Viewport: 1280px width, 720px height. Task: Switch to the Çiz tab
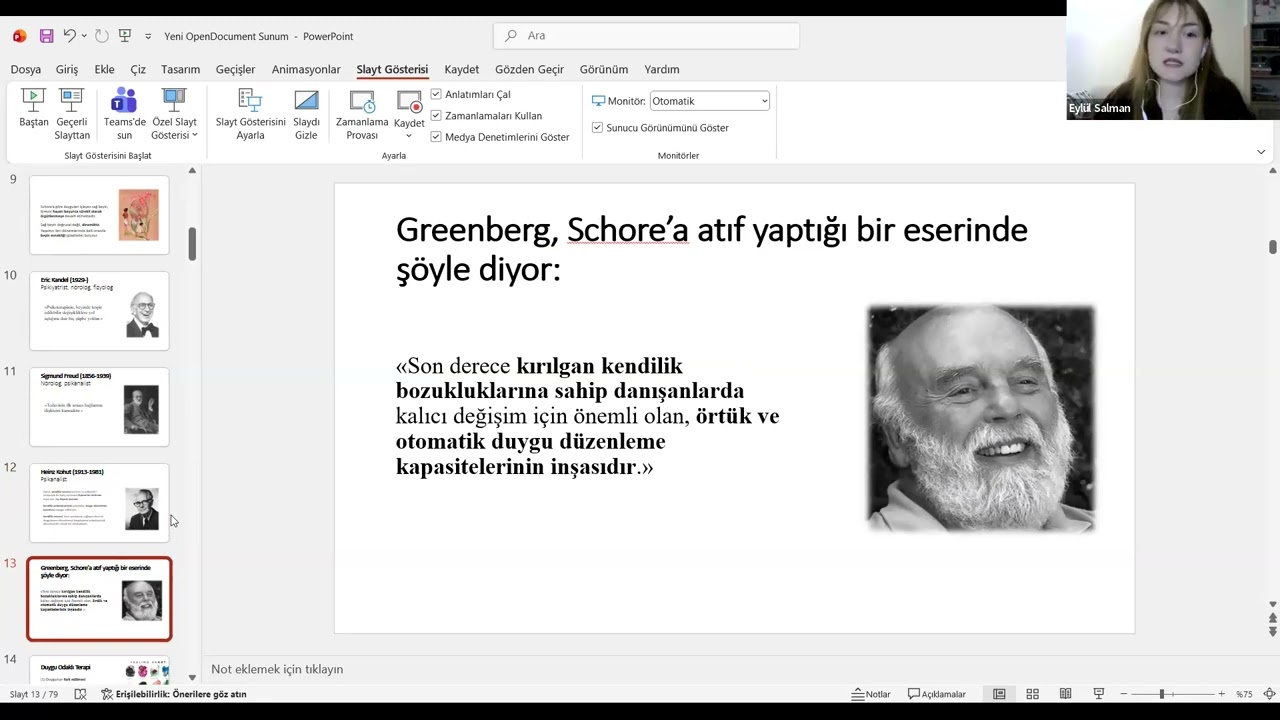click(138, 69)
